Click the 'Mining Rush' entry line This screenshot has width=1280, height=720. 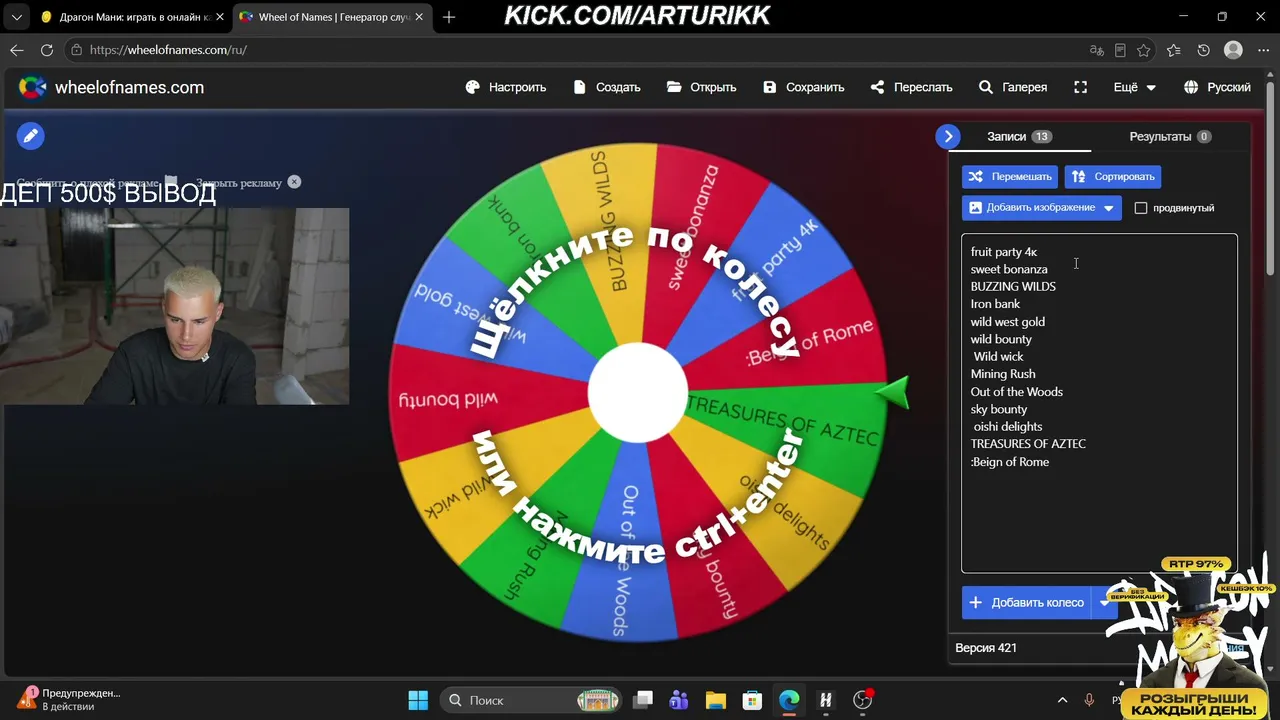(1003, 374)
